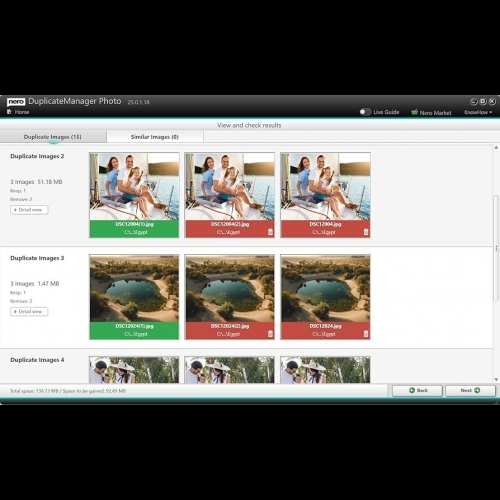Click the Home icon in header

(x=9, y=112)
